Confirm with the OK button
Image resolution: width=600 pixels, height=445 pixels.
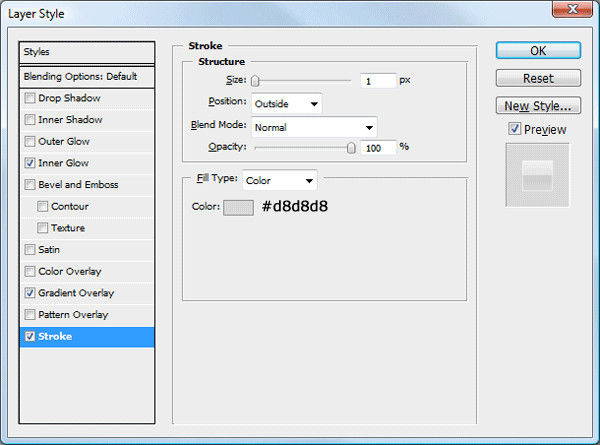pyautogui.click(x=538, y=51)
